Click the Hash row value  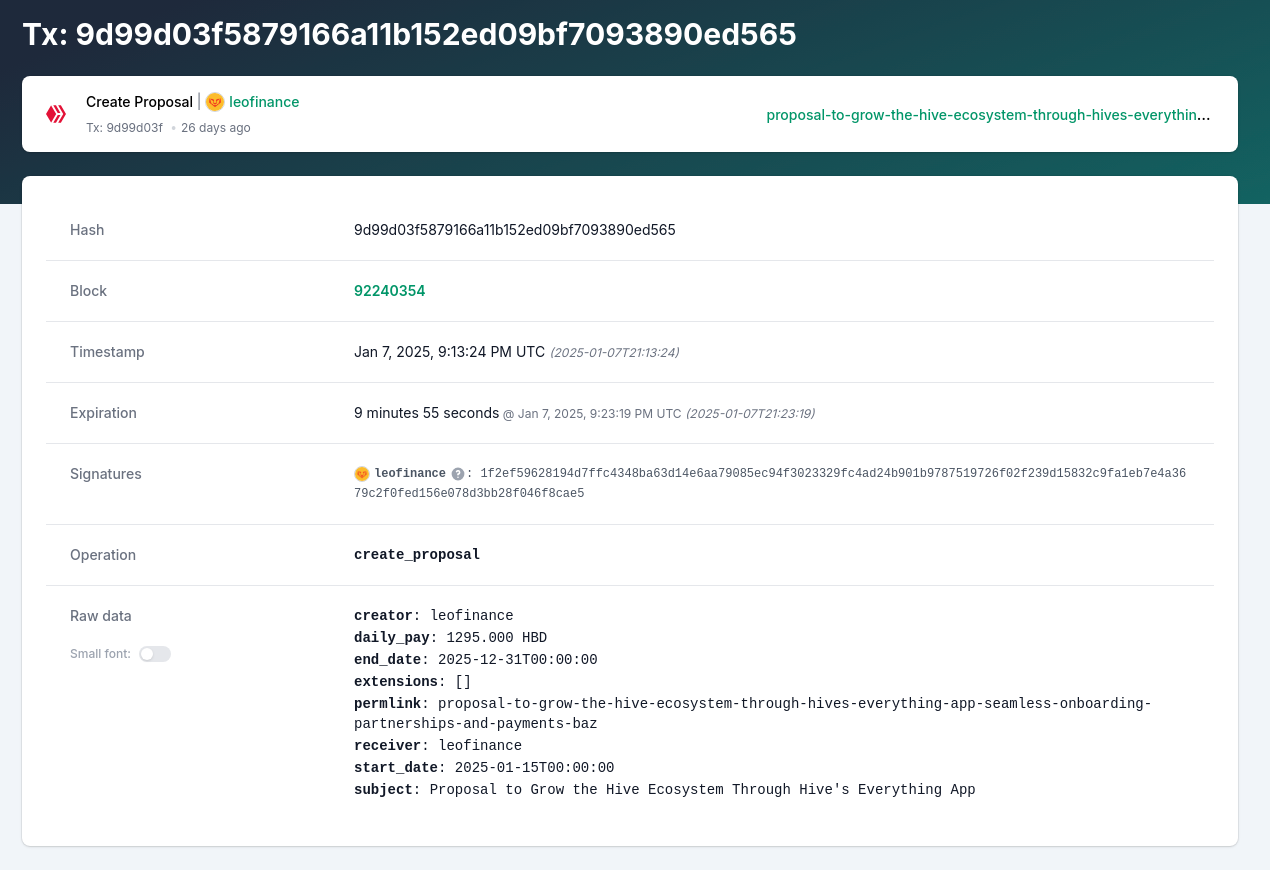tap(515, 230)
